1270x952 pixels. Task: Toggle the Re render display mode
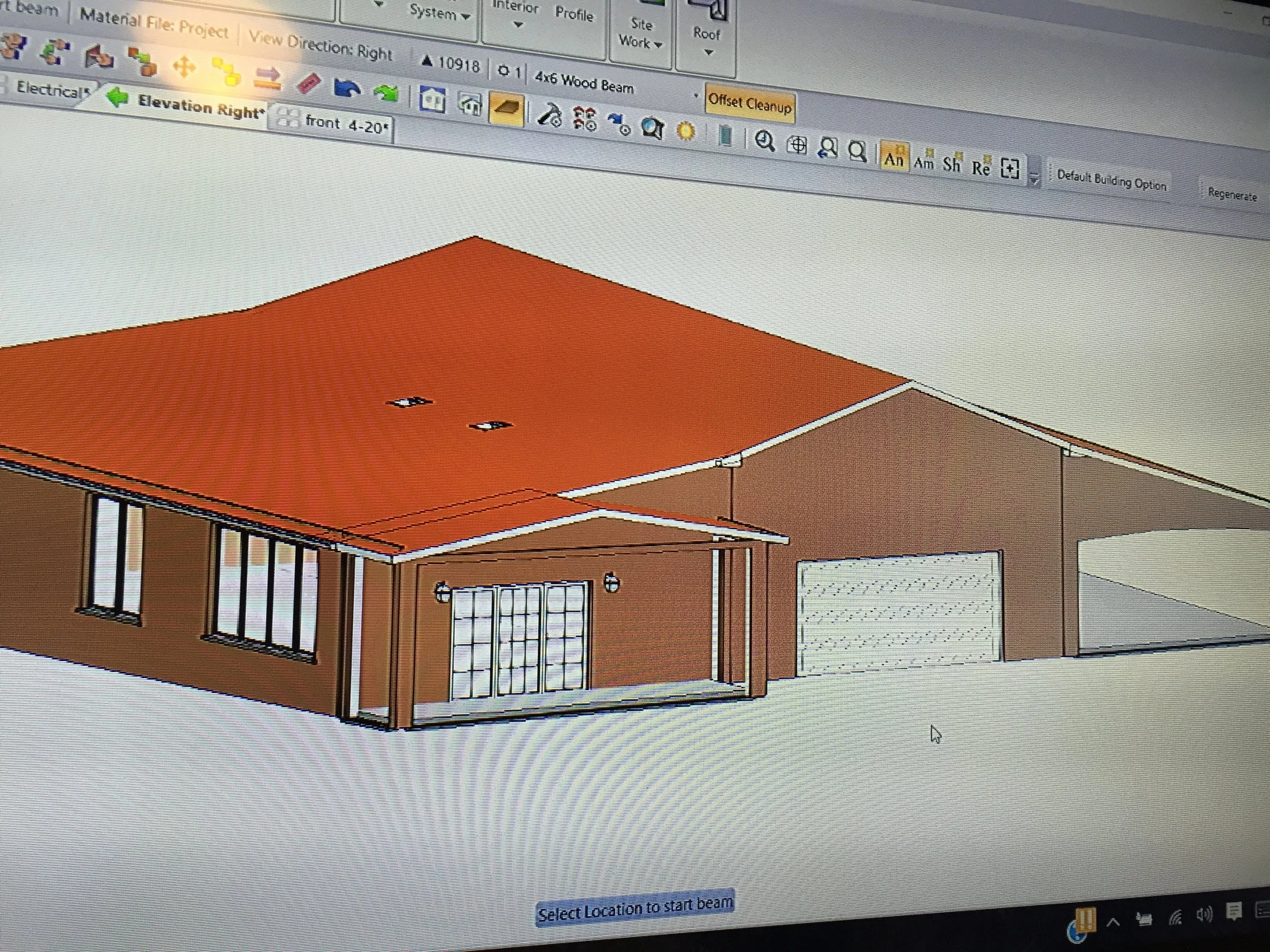980,167
